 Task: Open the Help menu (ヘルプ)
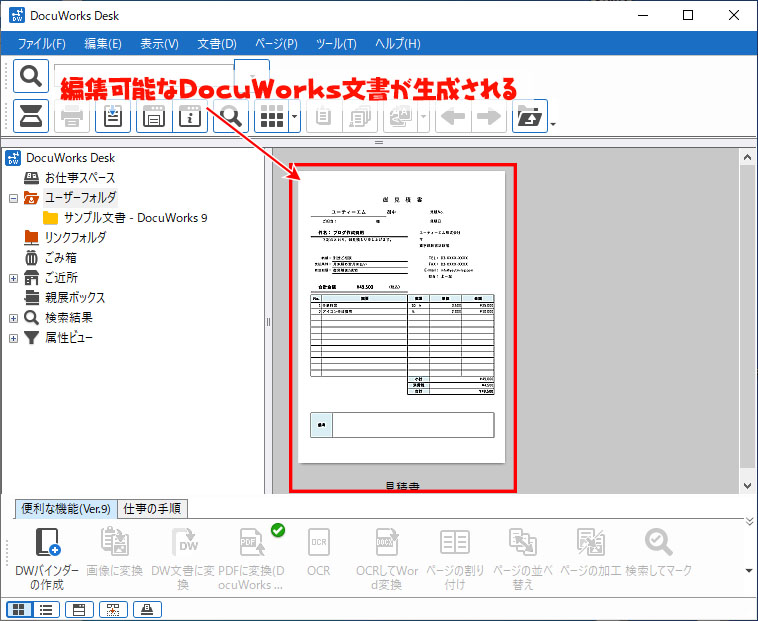pos(398,43)
